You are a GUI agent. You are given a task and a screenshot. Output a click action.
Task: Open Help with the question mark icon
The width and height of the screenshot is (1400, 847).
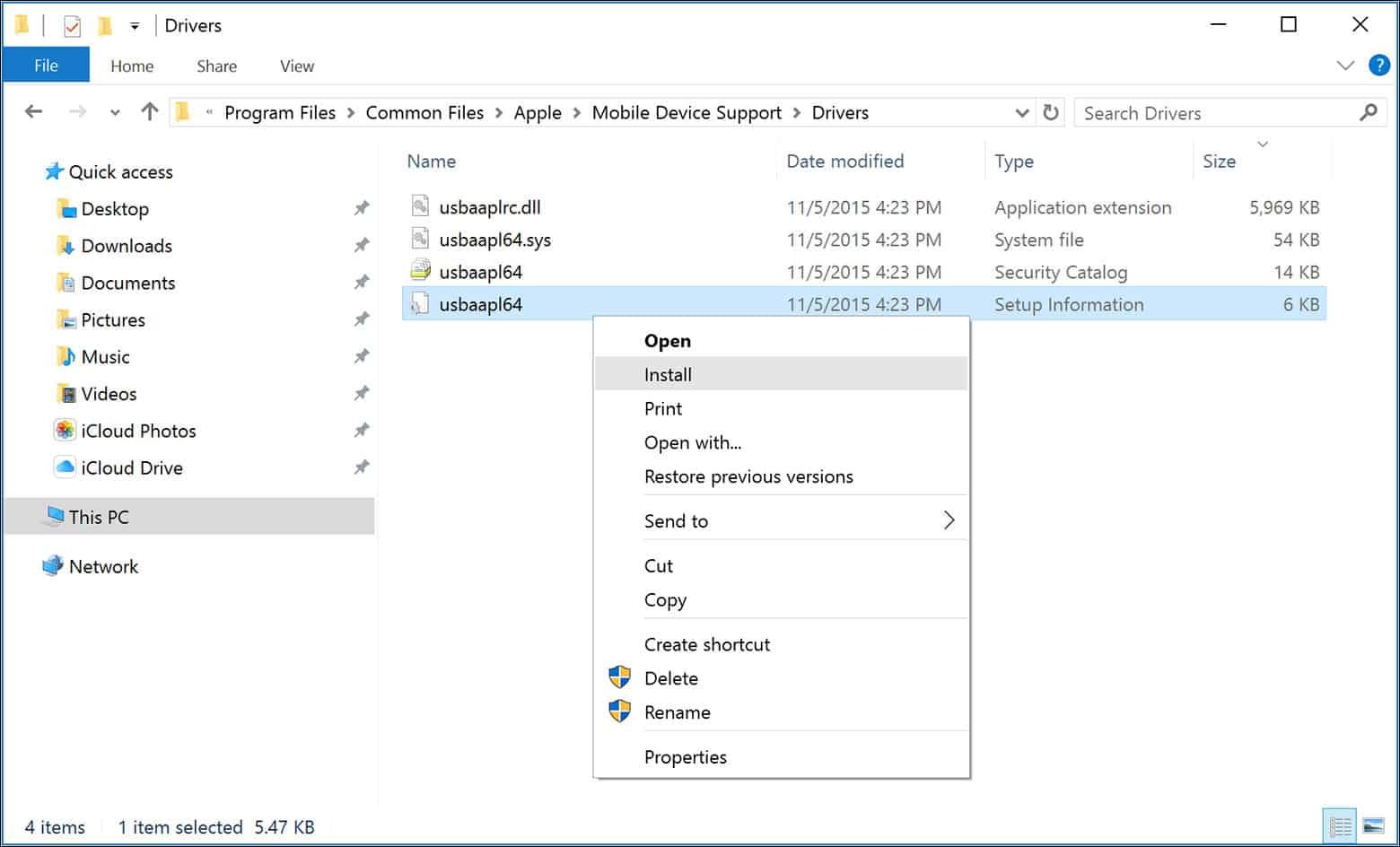pos(1379,65)
